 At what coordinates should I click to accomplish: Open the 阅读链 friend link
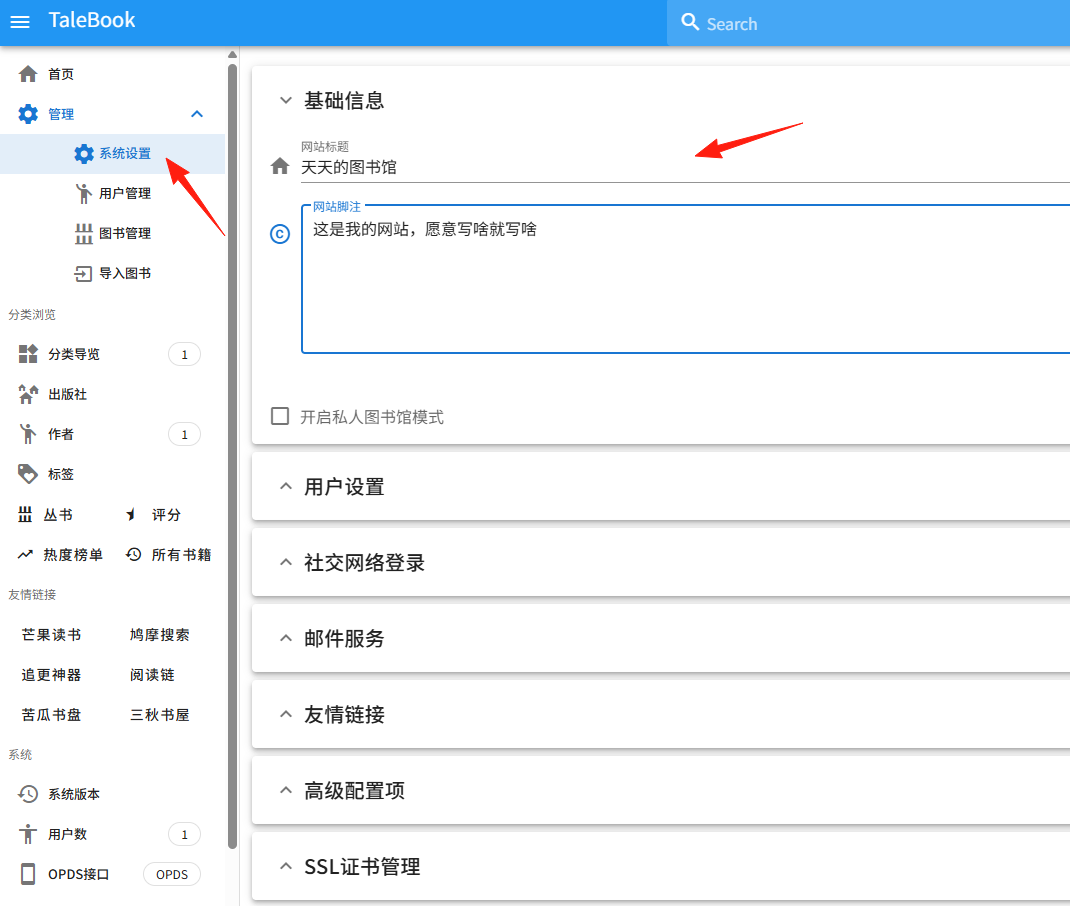pyautogui.click(x=152, y=675)
